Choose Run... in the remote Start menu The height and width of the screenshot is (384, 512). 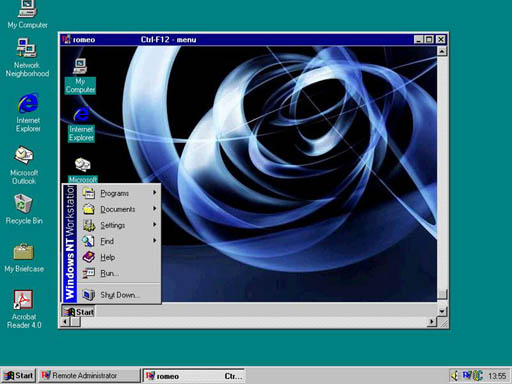[x=120, y=273]
